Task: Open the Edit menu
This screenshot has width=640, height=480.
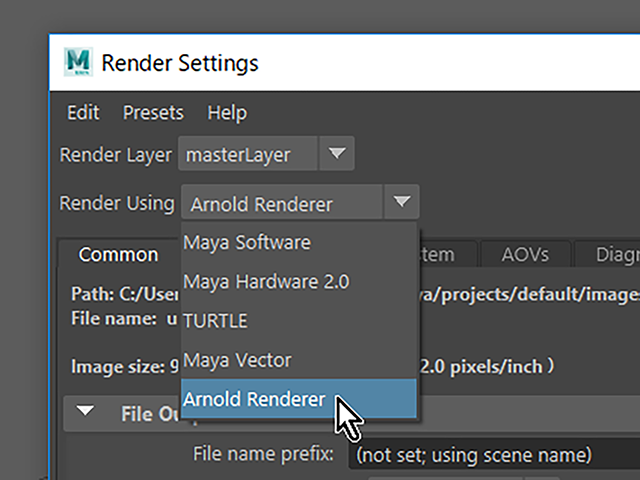Action: click(x=83, y=113)
